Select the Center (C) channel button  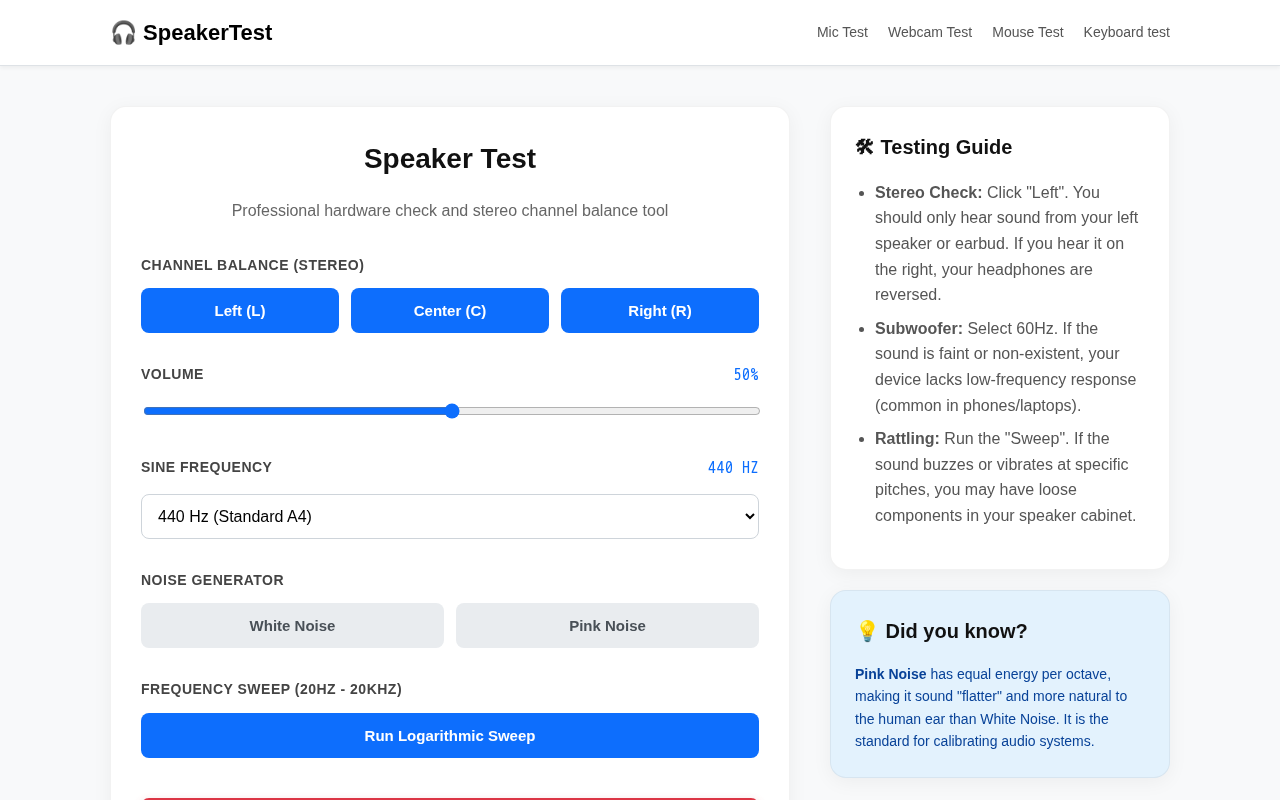[x=450, y=310]
